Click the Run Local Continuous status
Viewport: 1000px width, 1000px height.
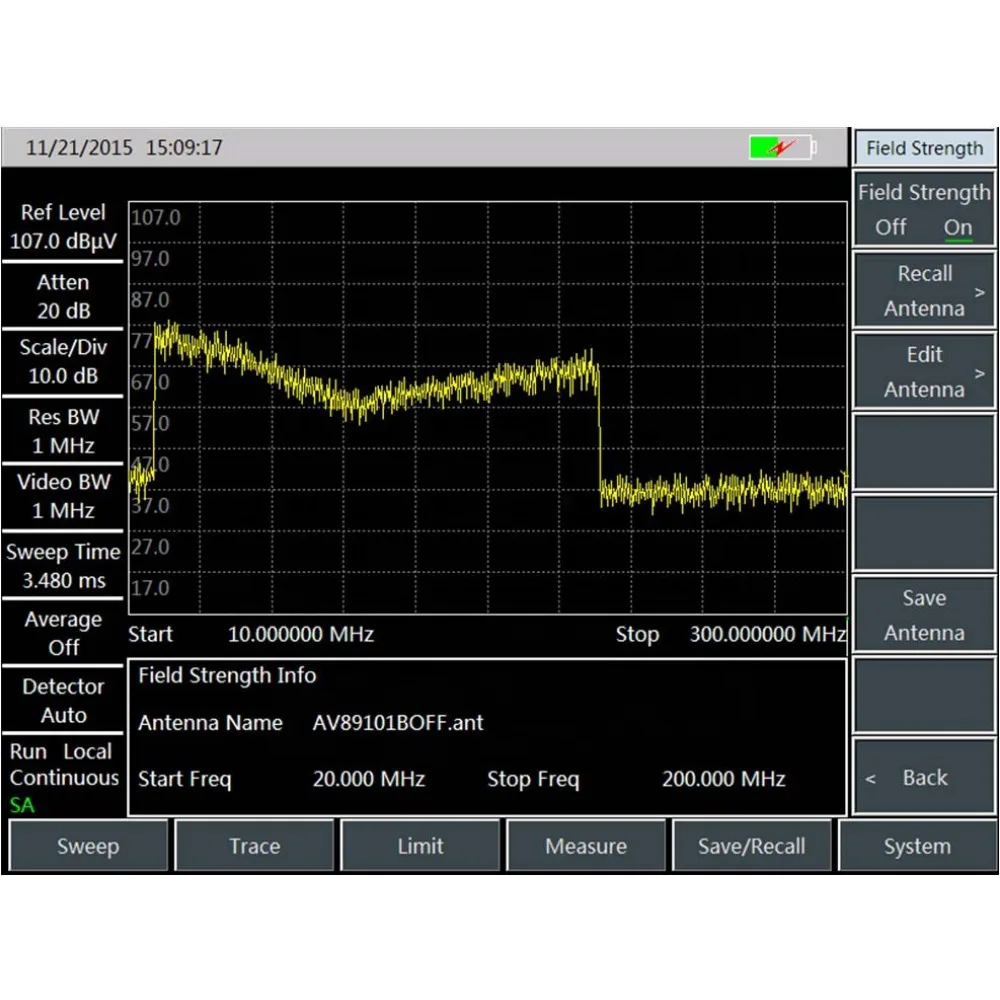[x=63, y=764]
